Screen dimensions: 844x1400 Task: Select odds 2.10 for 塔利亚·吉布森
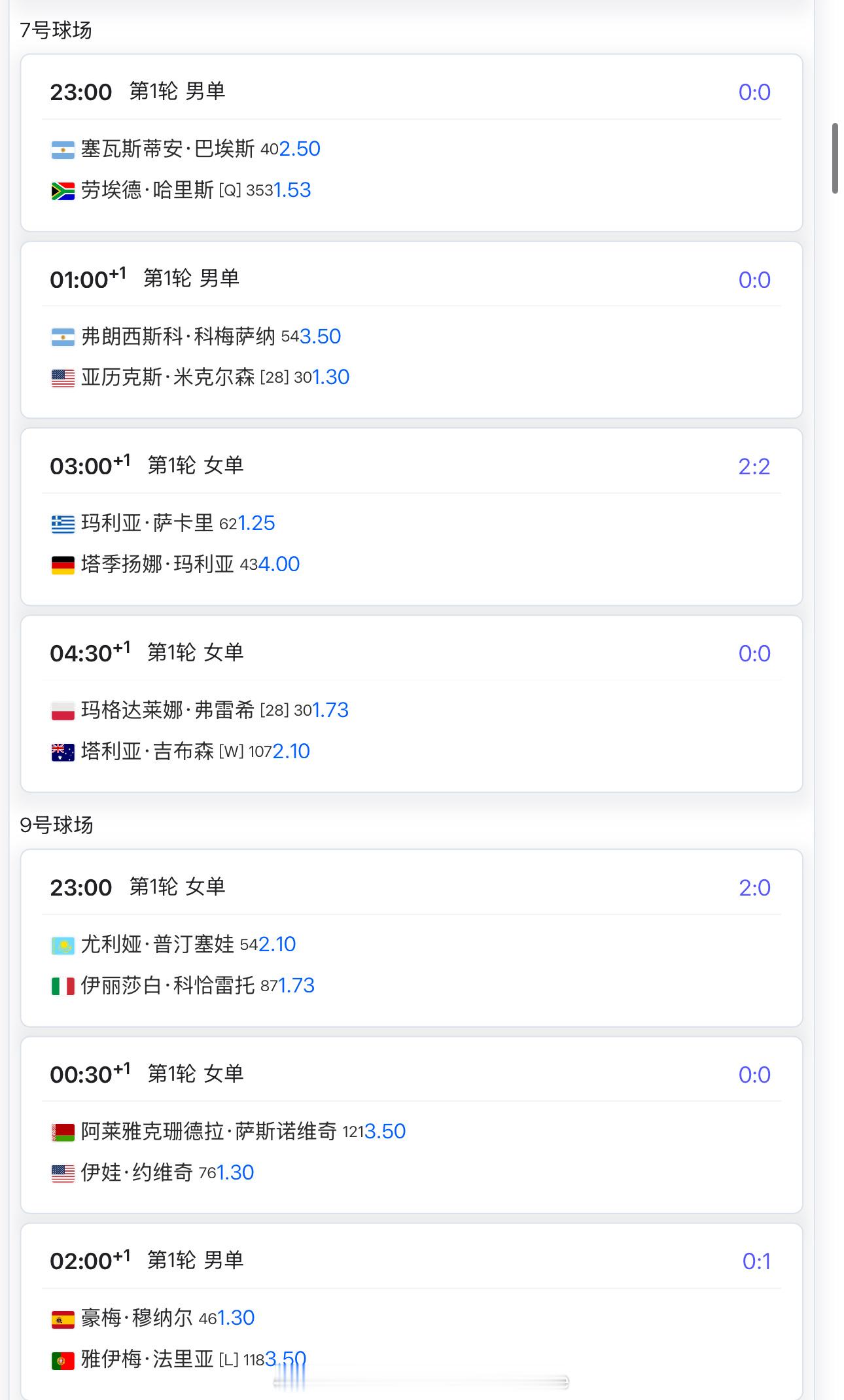tap(291, 751)
